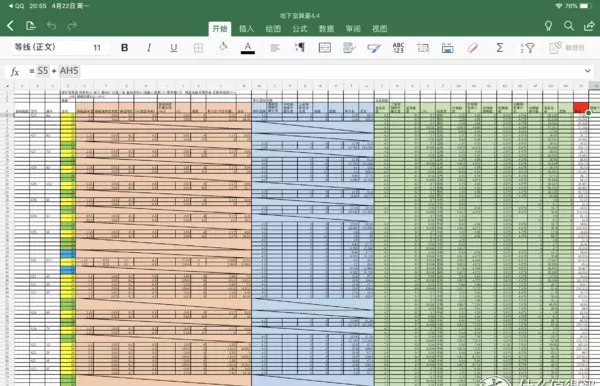The width and height of the screenshot is (600, 386).
Task: Toggle Italic formatting
Action: (149, 47)
